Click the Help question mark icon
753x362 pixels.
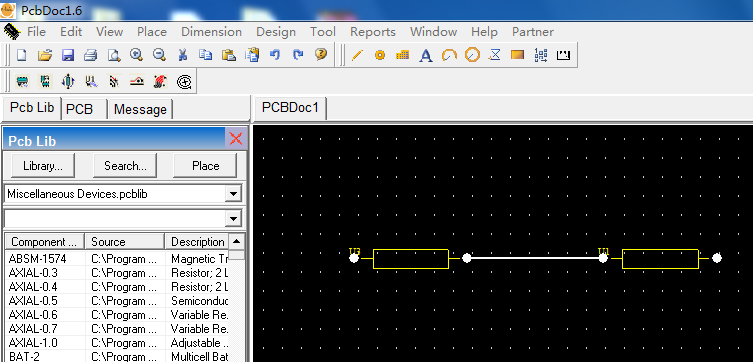click(x=321, y=54)
